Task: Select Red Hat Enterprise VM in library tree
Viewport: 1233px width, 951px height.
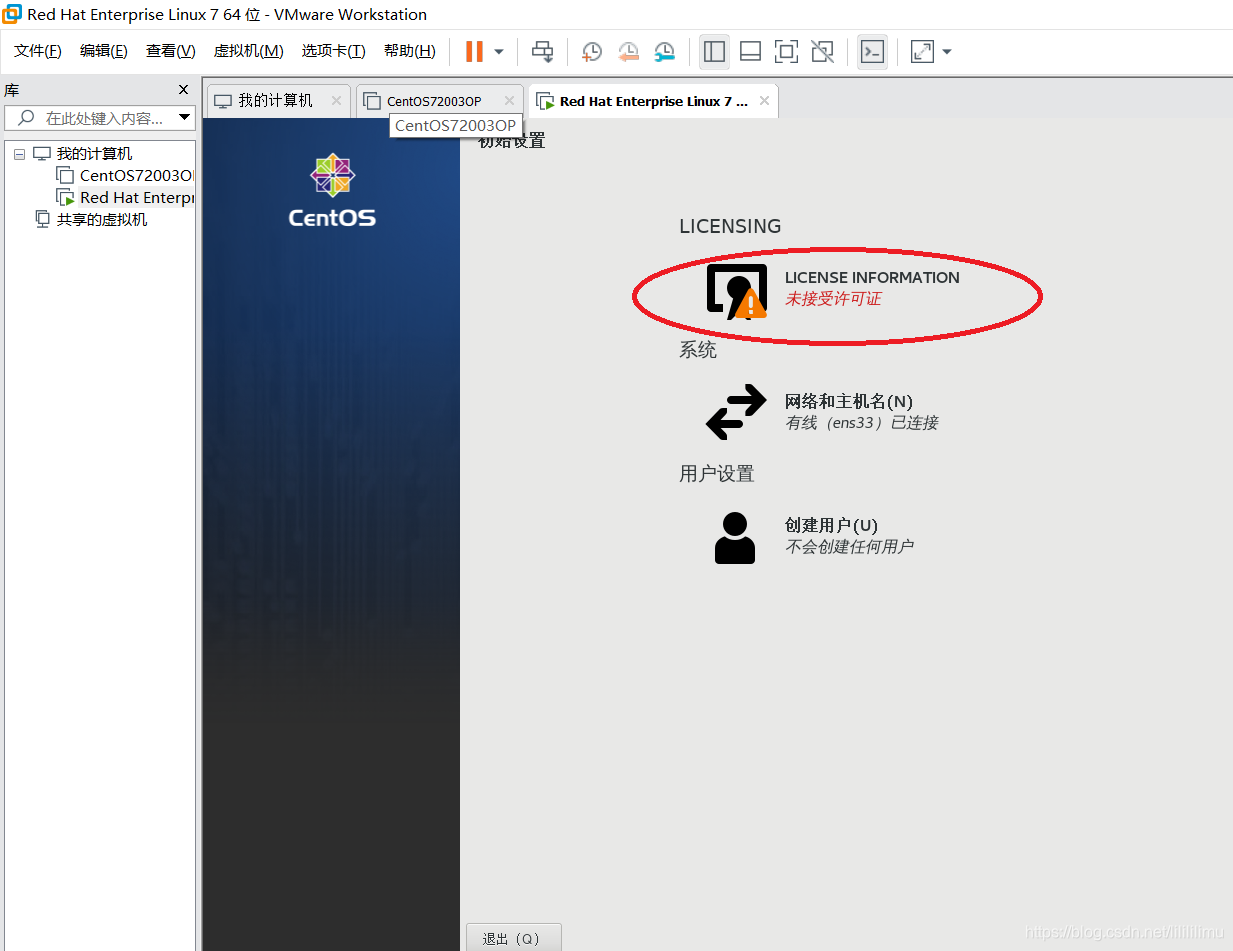Action: point(137,198)
